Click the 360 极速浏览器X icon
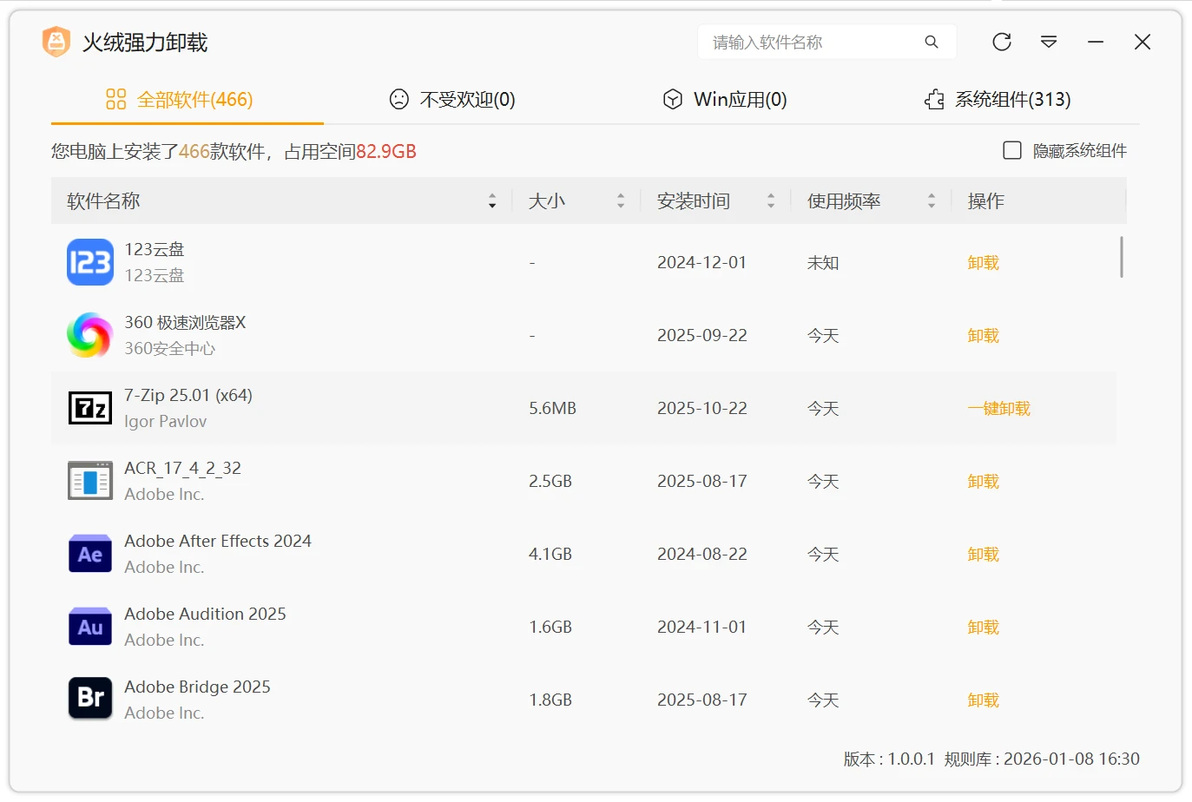1192x802 pixels. click(90, 335)
